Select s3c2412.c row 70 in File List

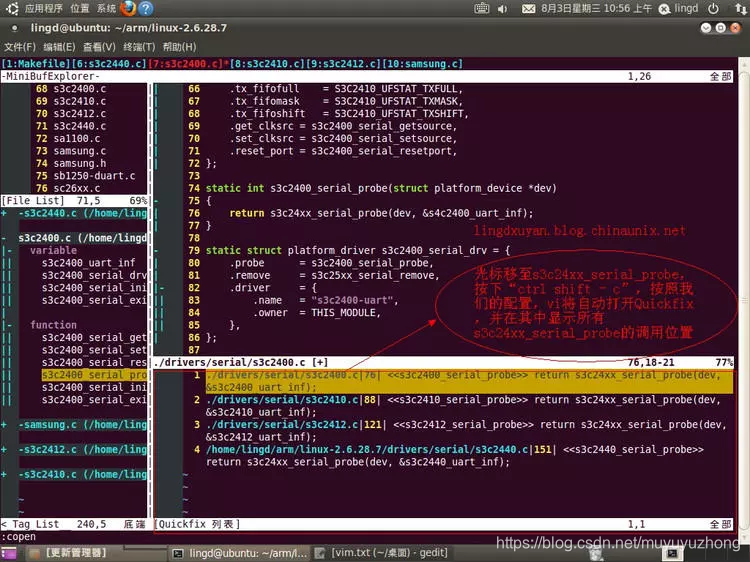click(80, 114)
